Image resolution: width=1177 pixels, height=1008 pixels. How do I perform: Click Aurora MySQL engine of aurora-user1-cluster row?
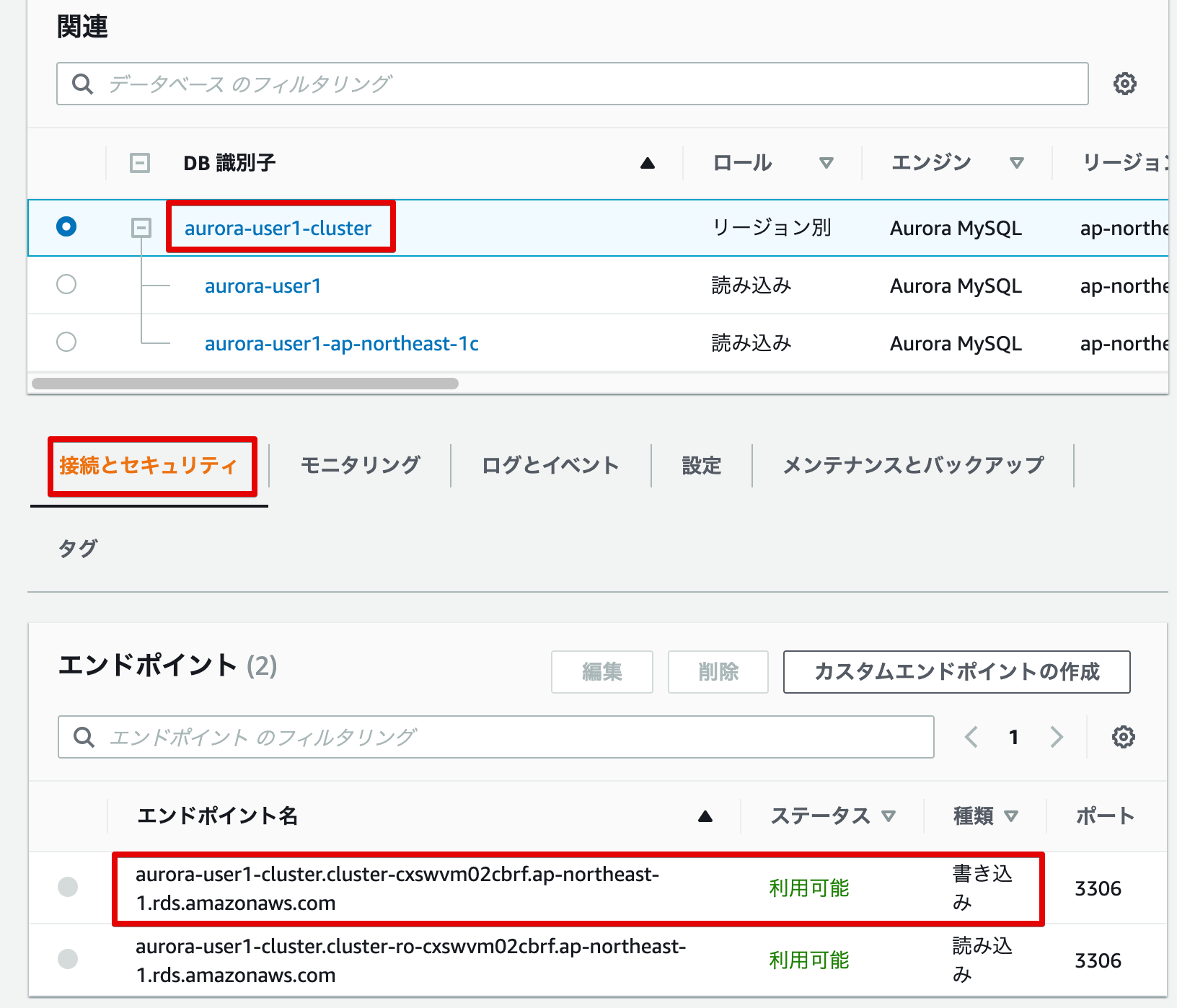point(956,228)
